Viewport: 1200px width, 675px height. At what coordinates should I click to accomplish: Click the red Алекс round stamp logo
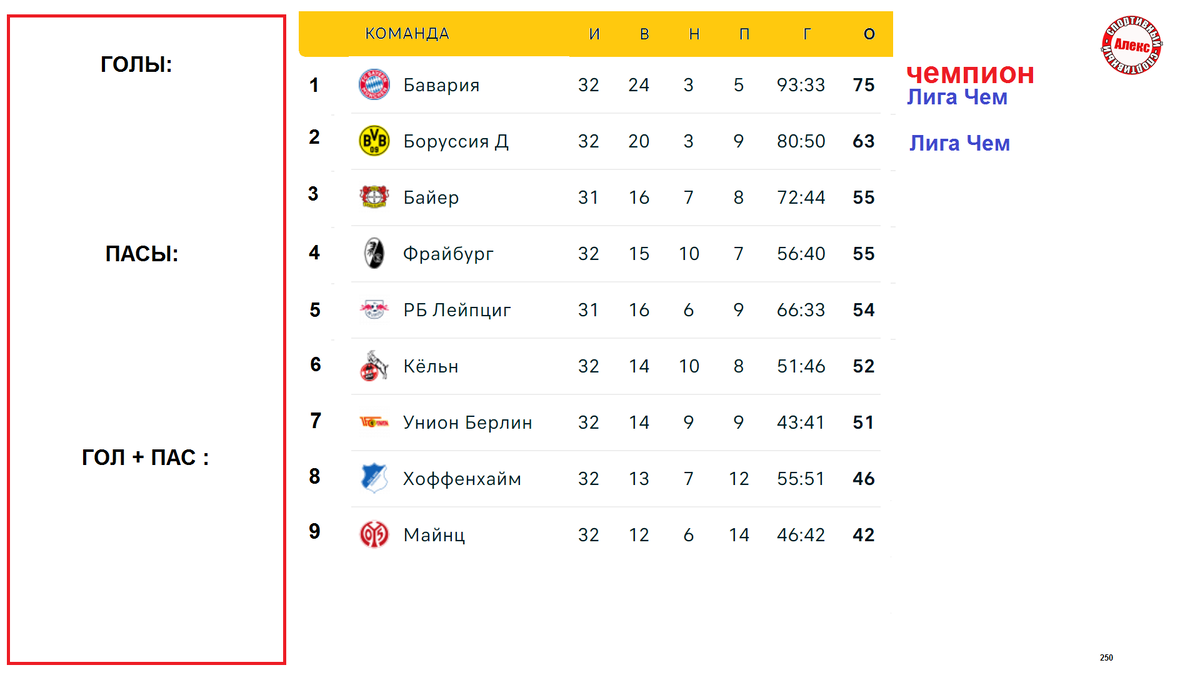(x=1132, y=46)
